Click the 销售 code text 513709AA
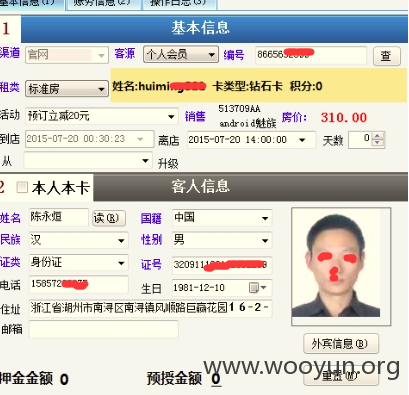 239,109
